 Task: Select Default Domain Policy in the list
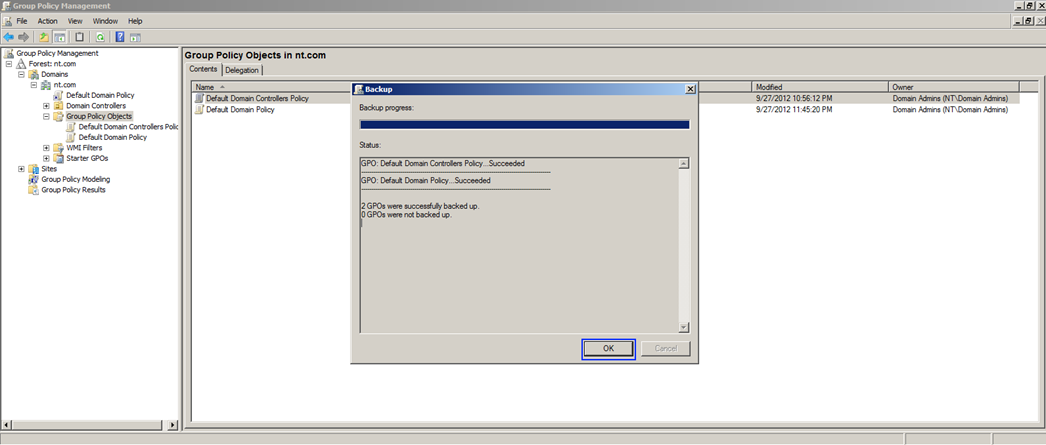(240, 110)
